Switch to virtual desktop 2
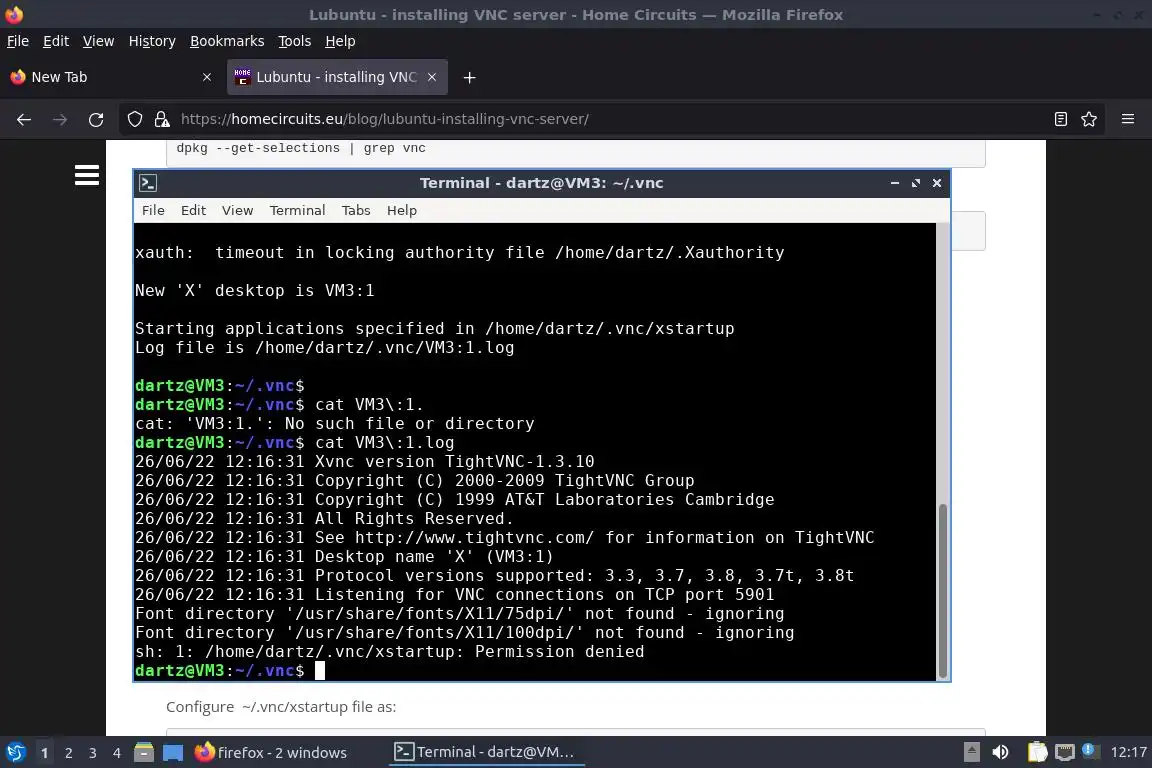1152x768 pixels. click(x=68, y=753)
